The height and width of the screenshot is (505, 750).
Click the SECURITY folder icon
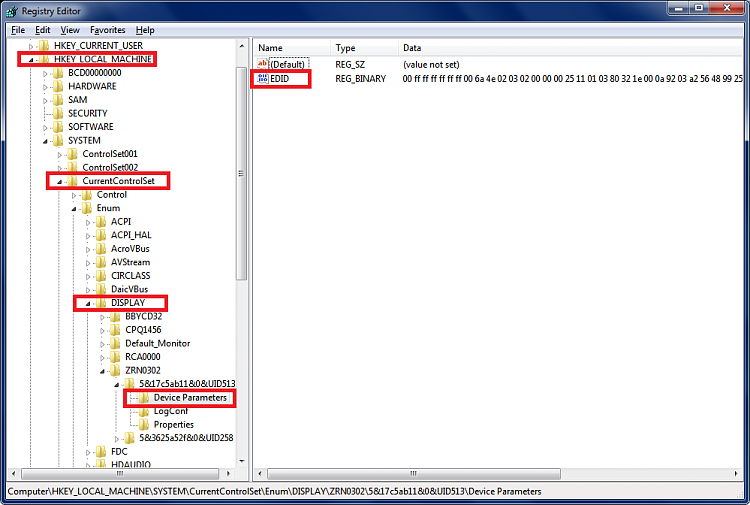(58, 113)
